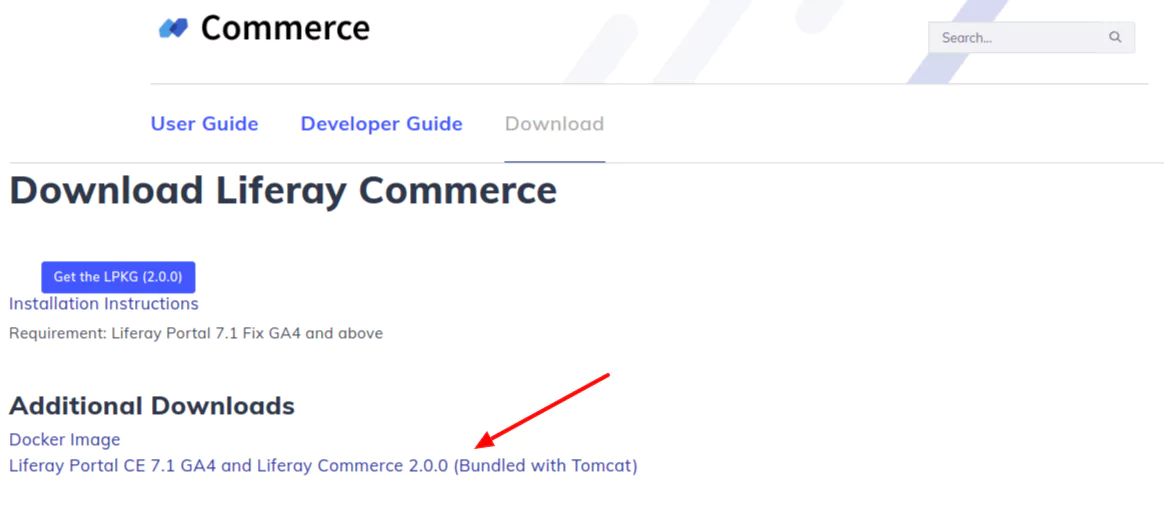Image resolution: width=1164 pixels, height=515 pixels.
Task: Click the search magnifier icon
Action: pyautogui.click(x=1115, y=37)
